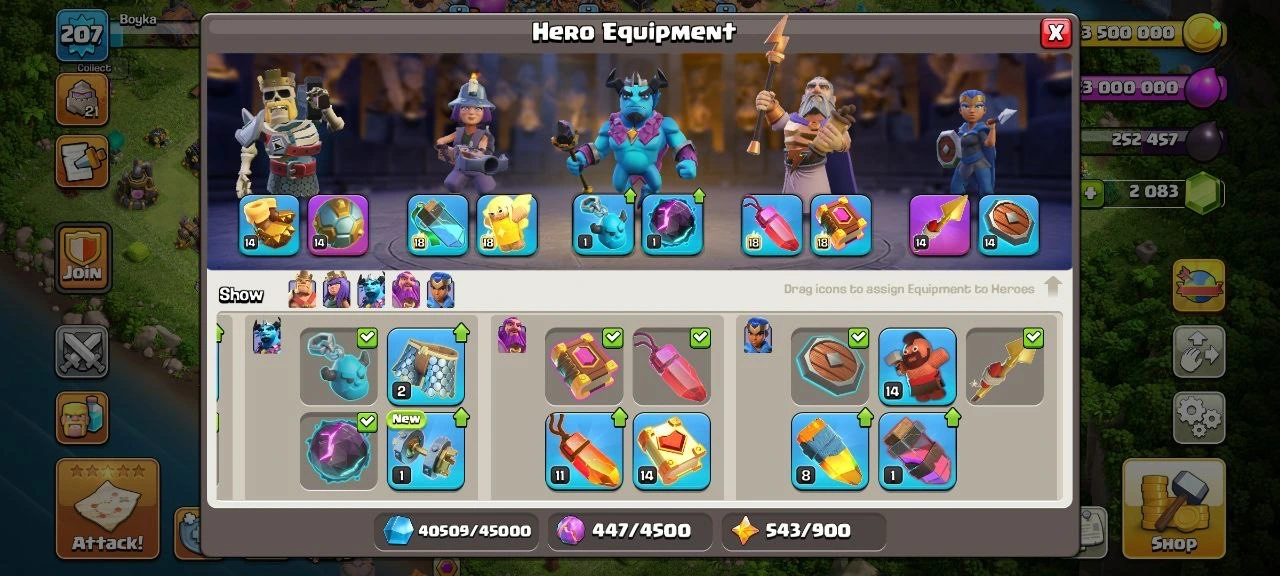The width and height of the screenshot is (1280, 576).
Task: Open Minion Prince's Henchmen Puppet slot
Action: [x=603, y=225]
